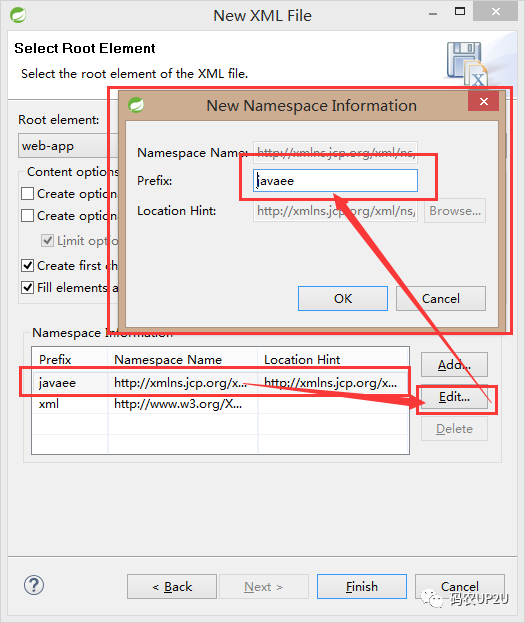525x623 pixels.
Task: Click Cancel in the Namespace Information dialog
Action: pyautogui.click(x=441, y=298)
